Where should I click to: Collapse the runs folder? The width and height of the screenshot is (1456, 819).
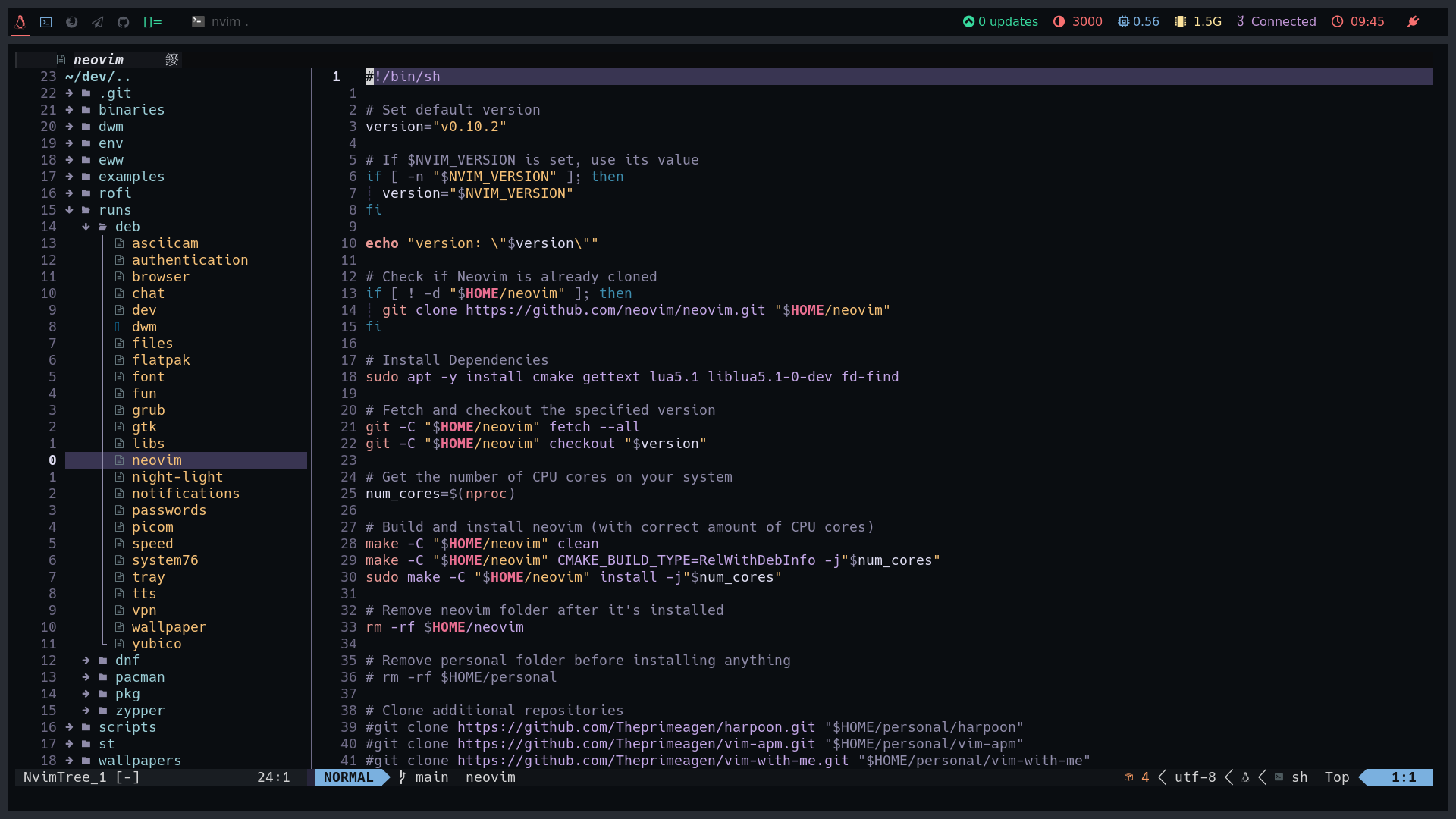pos(115,210)
